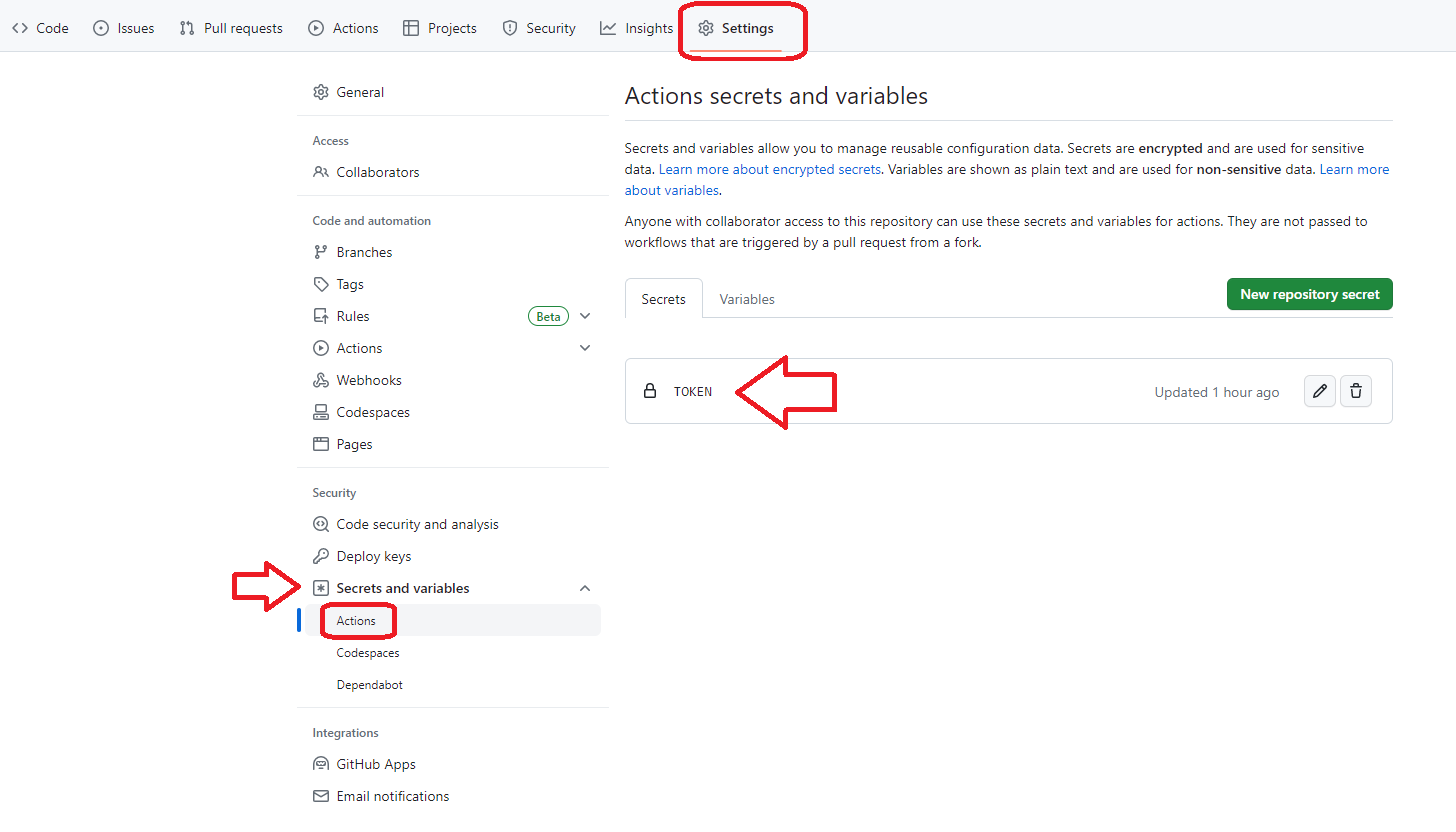Click the Branches git-branch icon
Screen dimensions: 1456x832
(x=321, y=252)
